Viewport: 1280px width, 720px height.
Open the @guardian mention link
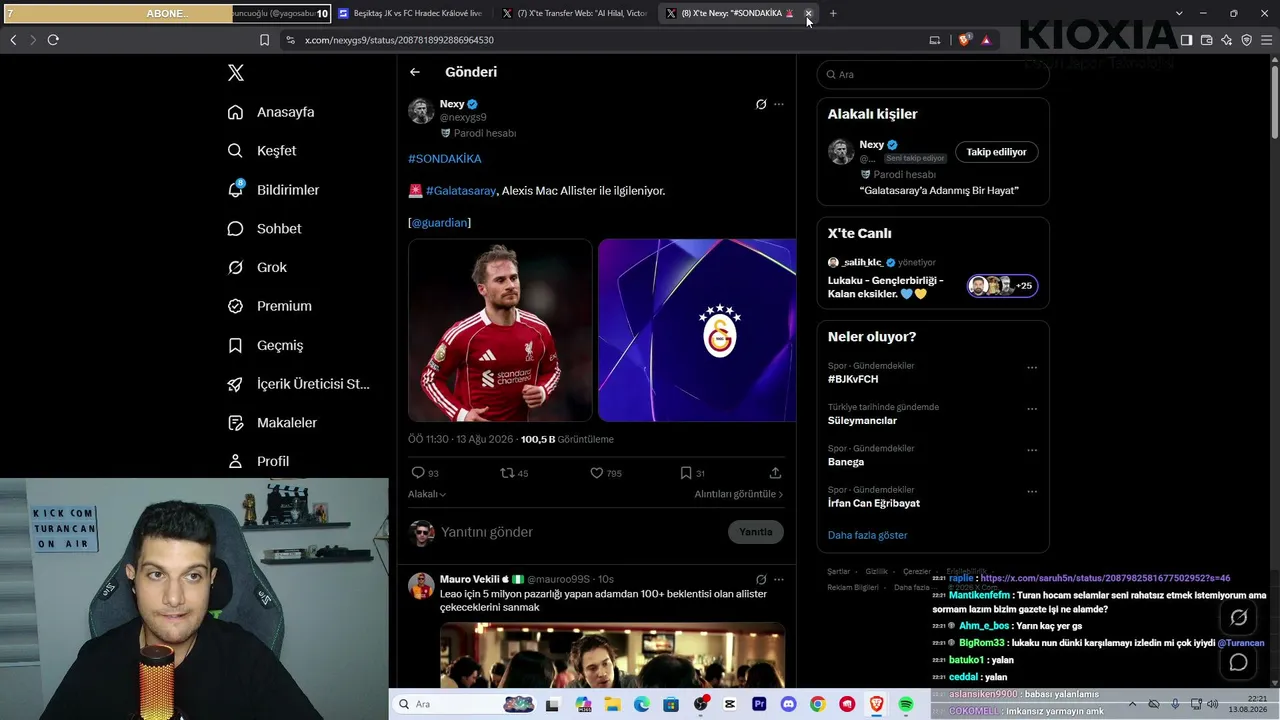pyautogui.click(x=440, y=223)
